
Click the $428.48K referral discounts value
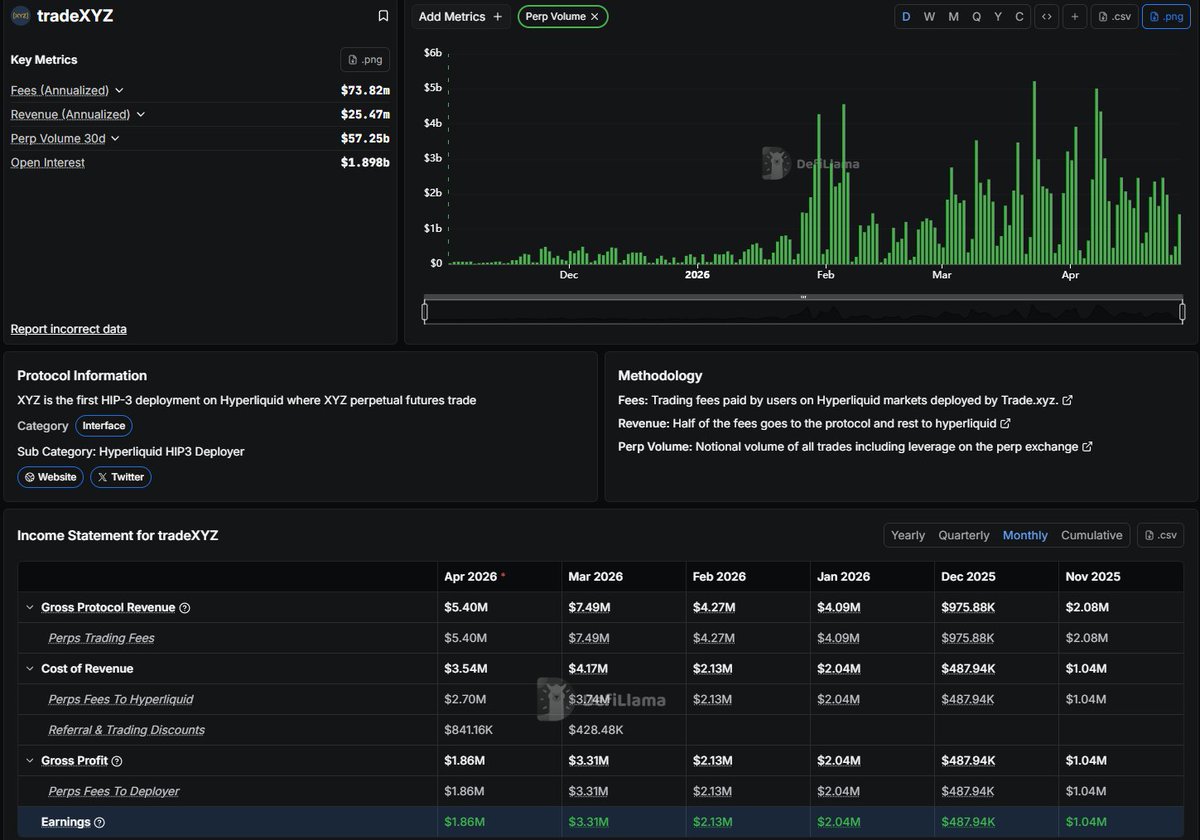595,730
